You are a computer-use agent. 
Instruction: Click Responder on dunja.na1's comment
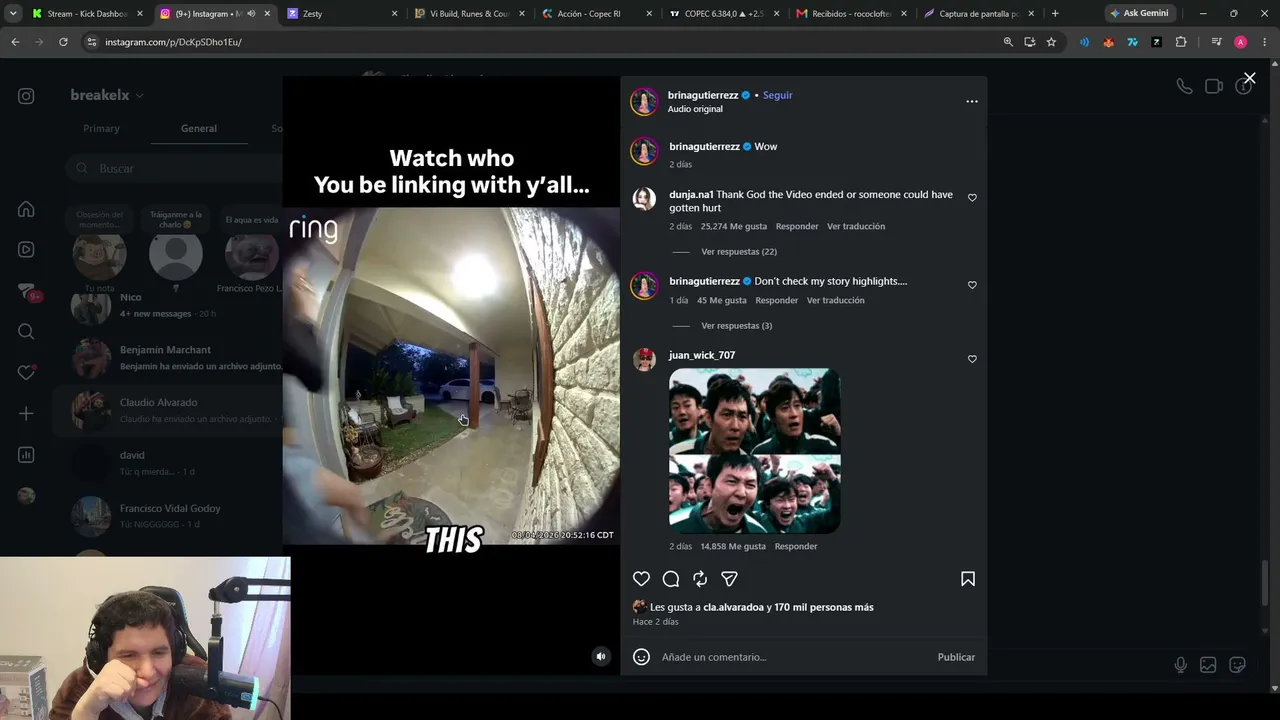pyautogui.click(x=797, y=227)
